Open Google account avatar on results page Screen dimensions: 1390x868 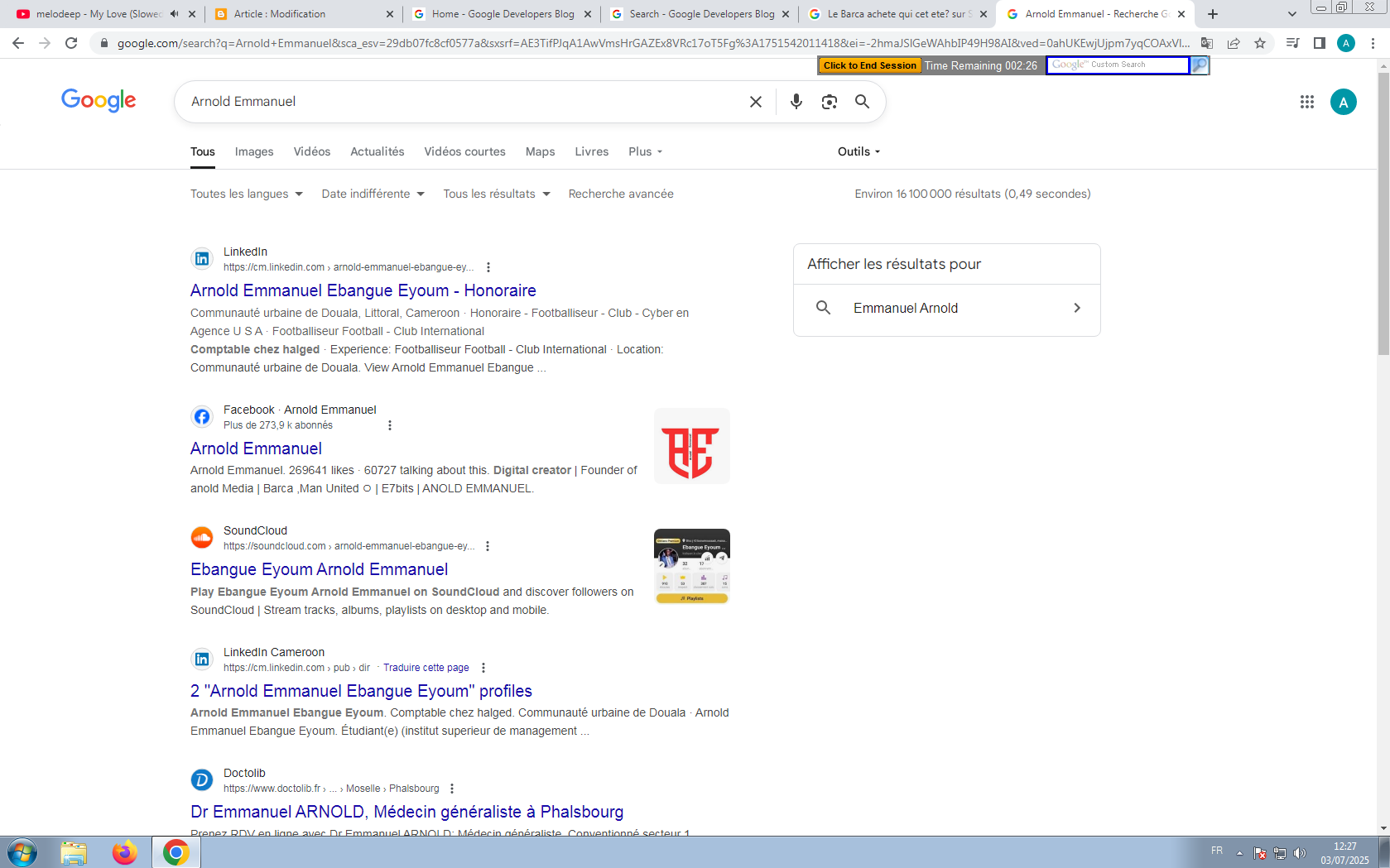click(1343, 102)
